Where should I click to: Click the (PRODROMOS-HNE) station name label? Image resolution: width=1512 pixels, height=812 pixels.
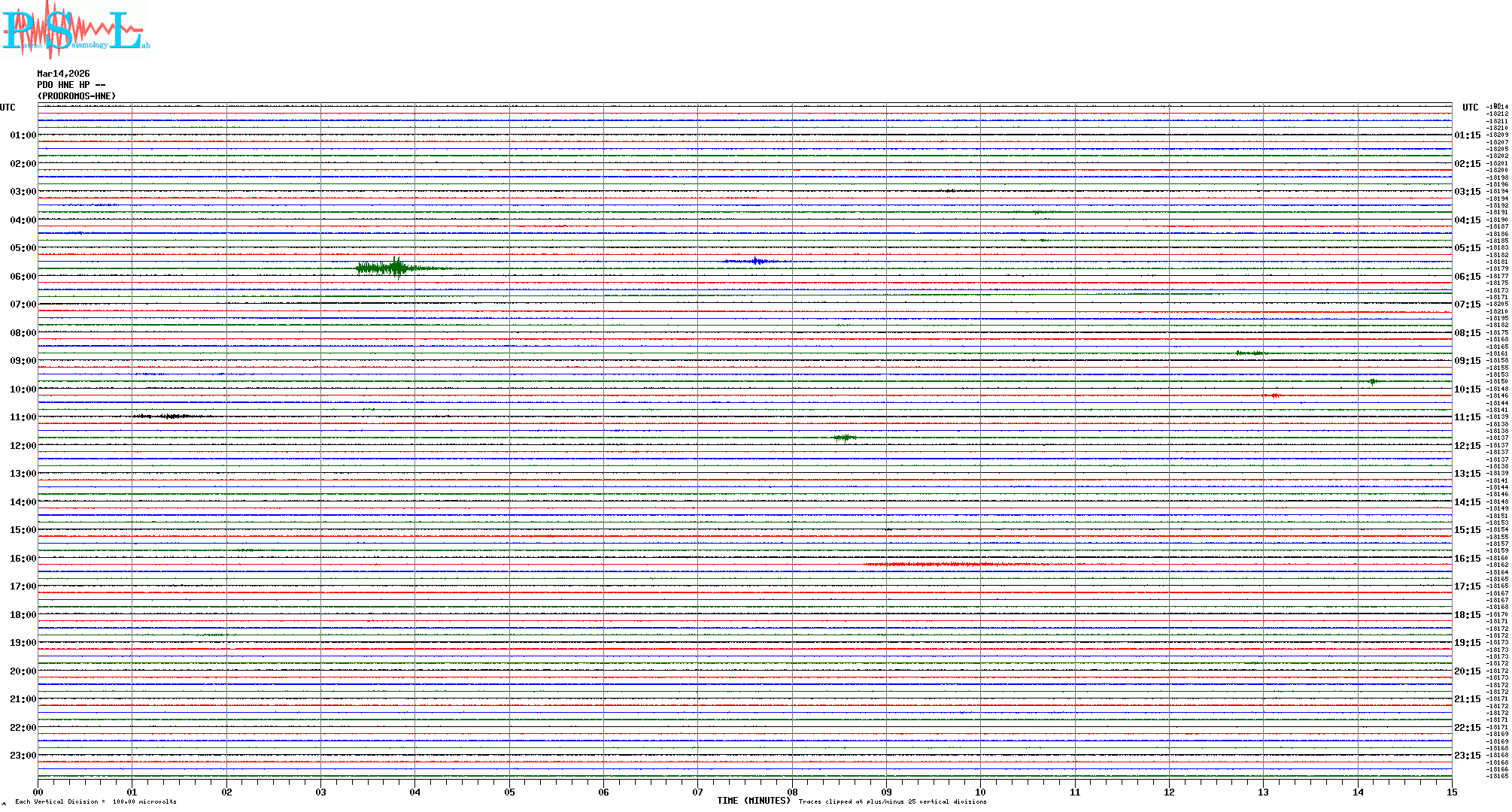coord(77,96)
